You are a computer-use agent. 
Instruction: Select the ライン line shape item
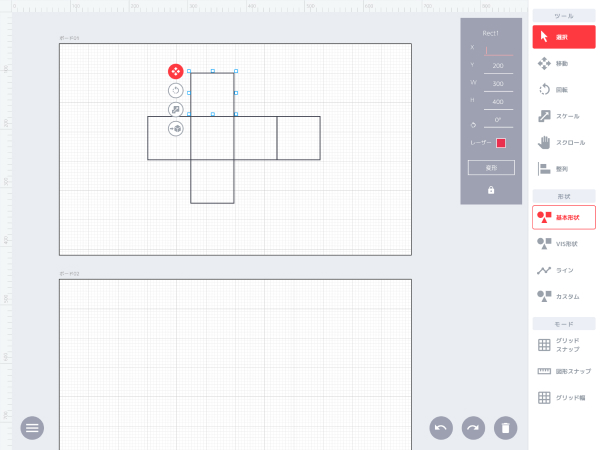click(x=563, y=270)
